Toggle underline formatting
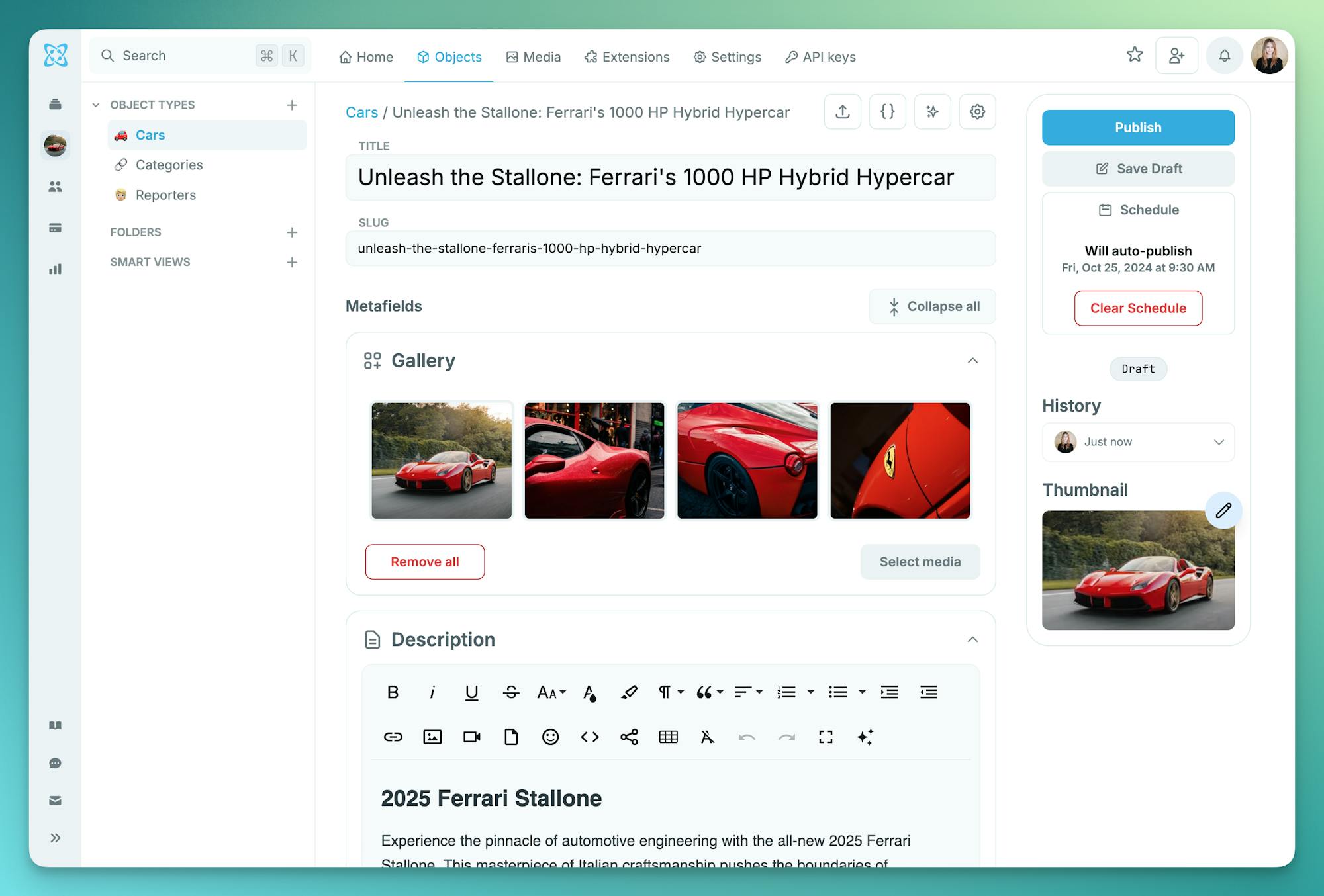Image resolution: width=1324 pixels, height=896 pixels. (471, 692)
